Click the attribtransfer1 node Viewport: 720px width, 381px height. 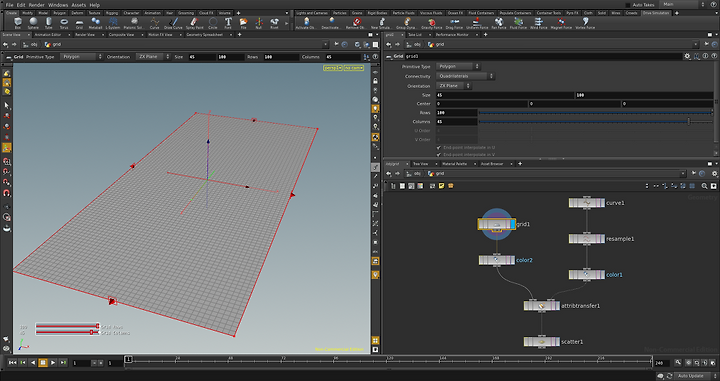click(x=541, y=306)
